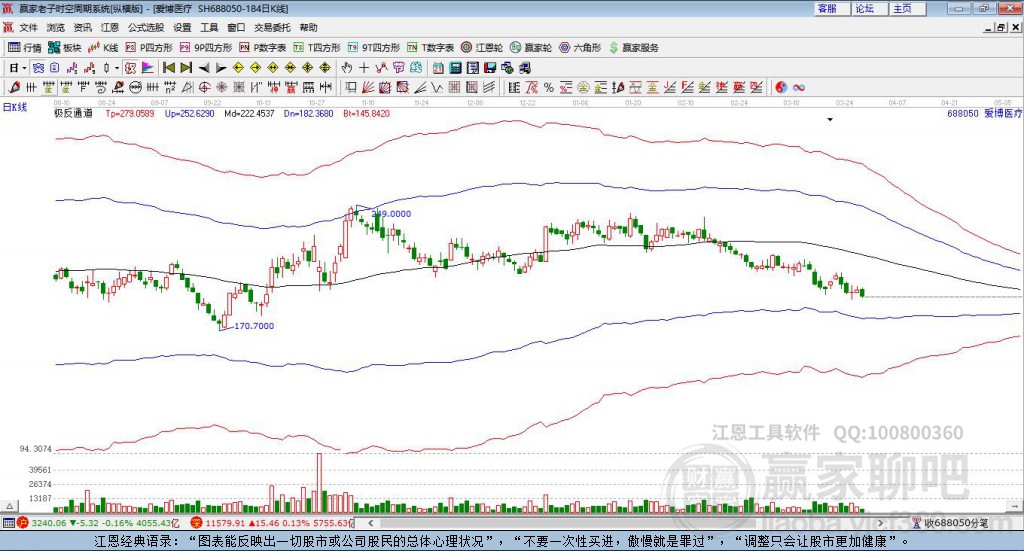Step chart left with black arrow
This screenshot has height=551, width=1024.
[204, 68]
